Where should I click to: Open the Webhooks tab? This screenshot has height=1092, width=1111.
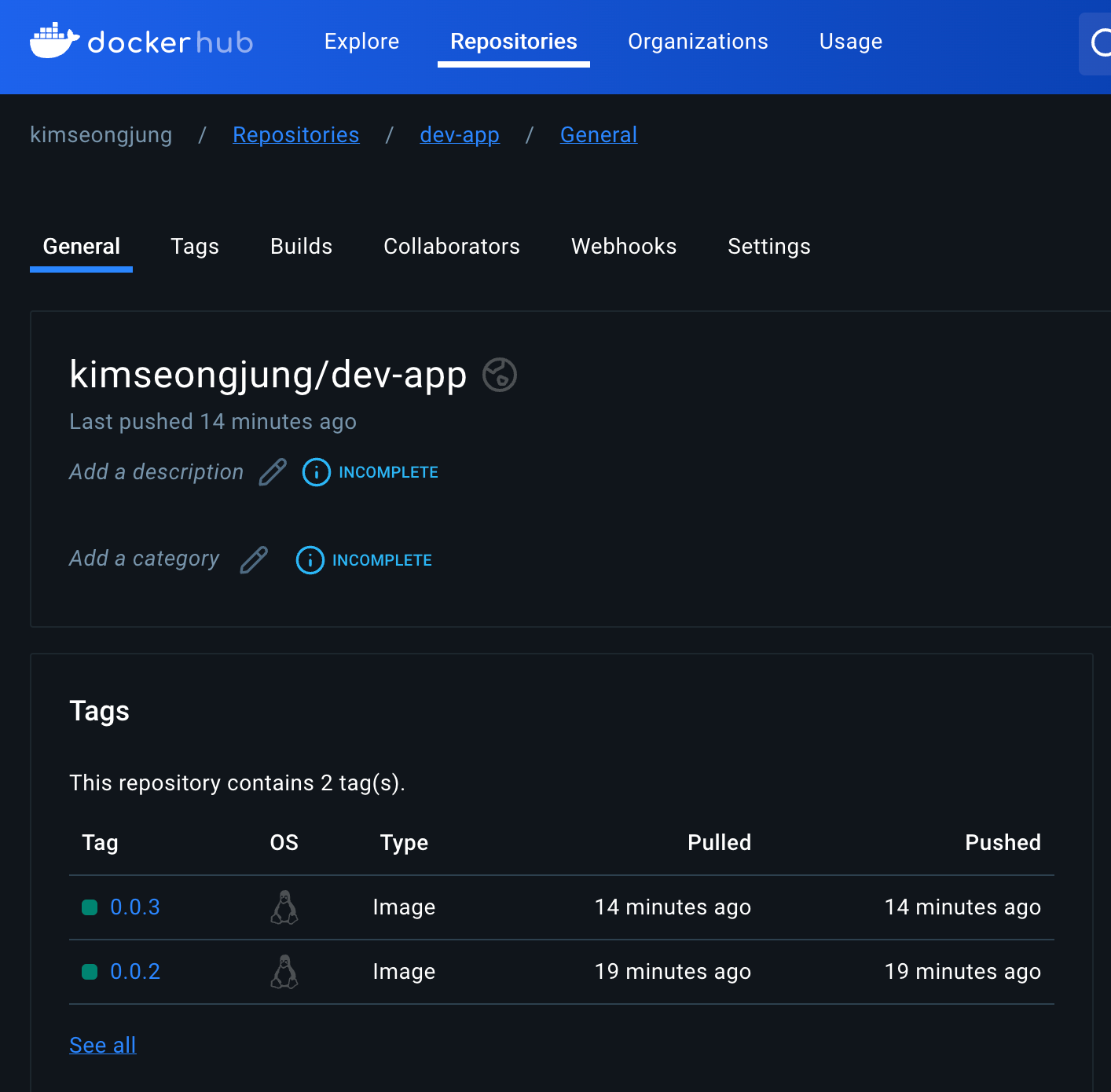(624, 247)
